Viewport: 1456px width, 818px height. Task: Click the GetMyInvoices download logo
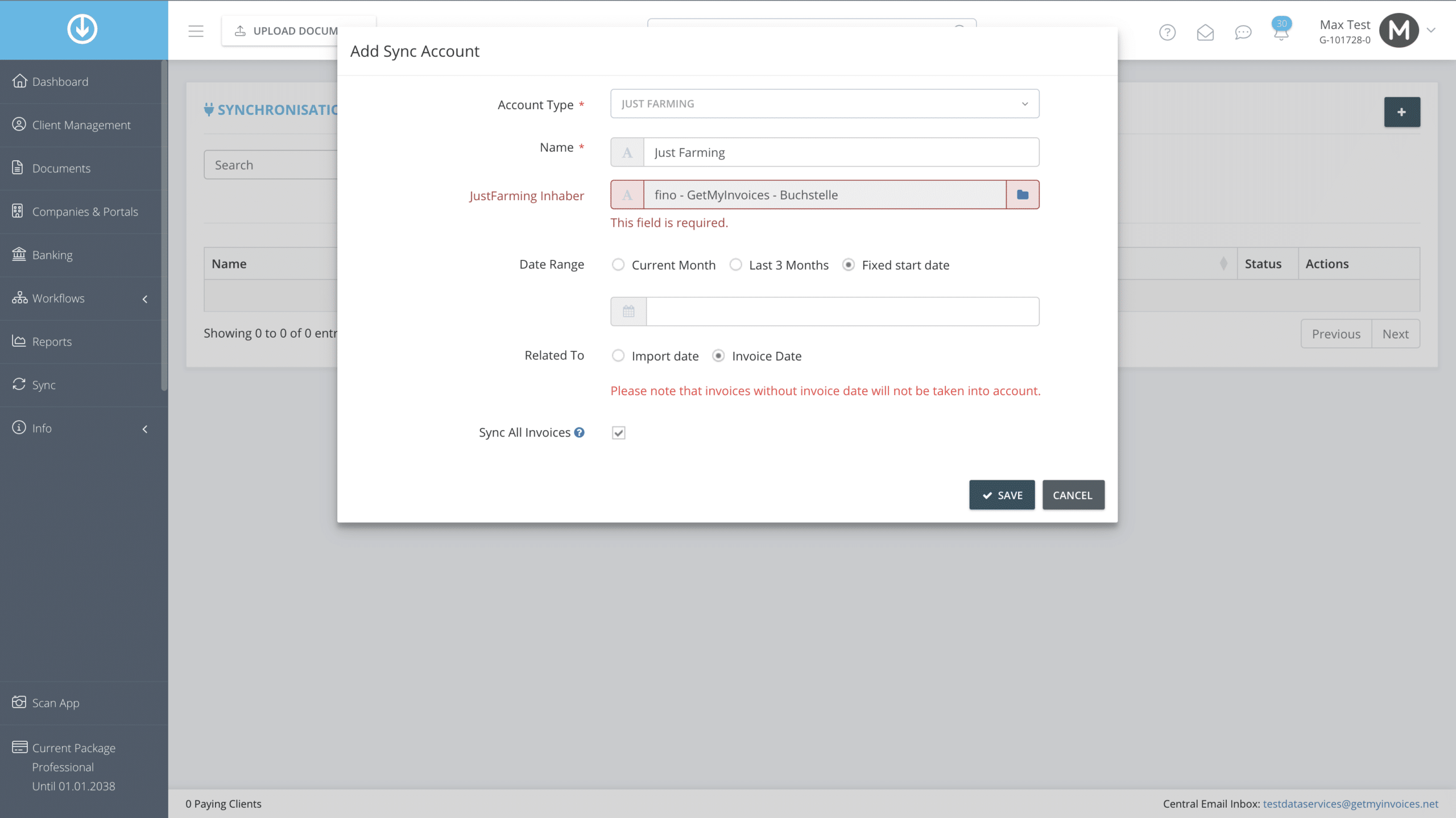click(x=82, y=29)
